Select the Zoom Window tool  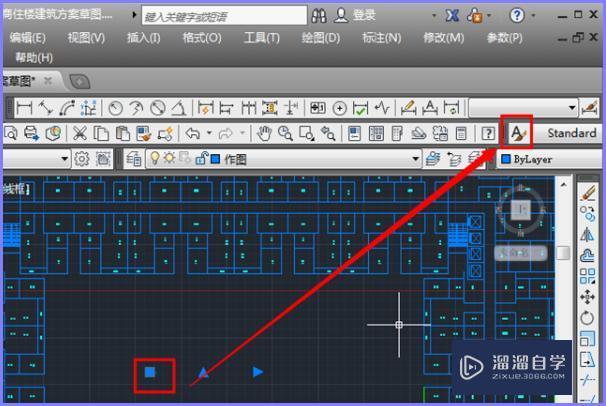point(307,134)
